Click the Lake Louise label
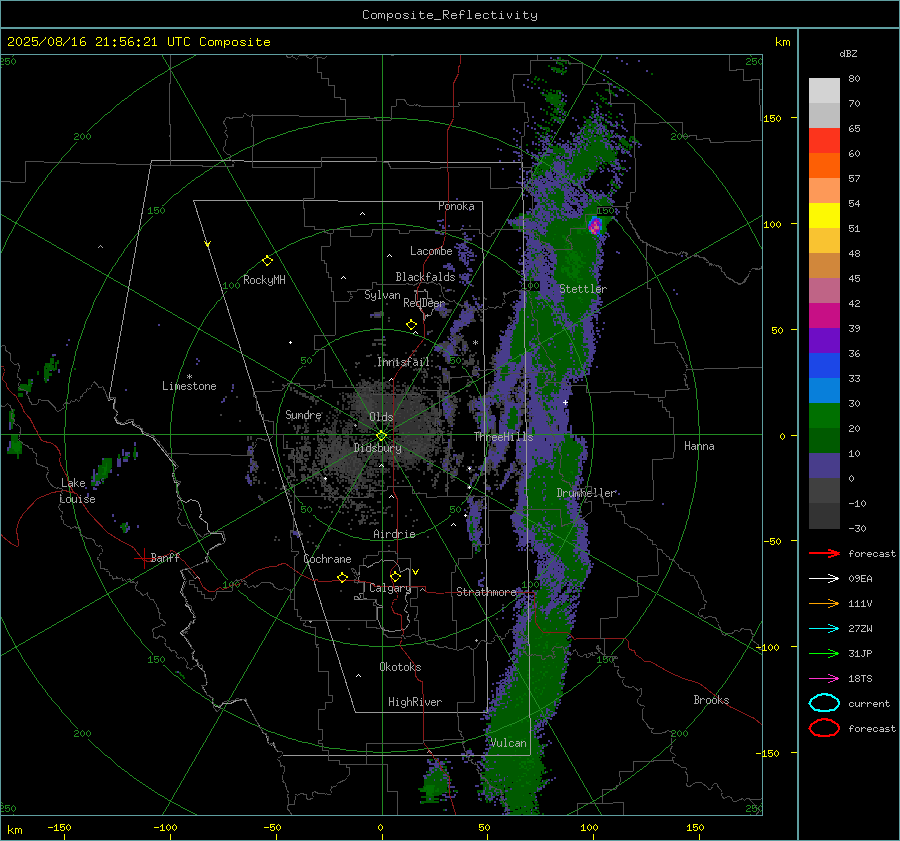 tap(77, 491)
